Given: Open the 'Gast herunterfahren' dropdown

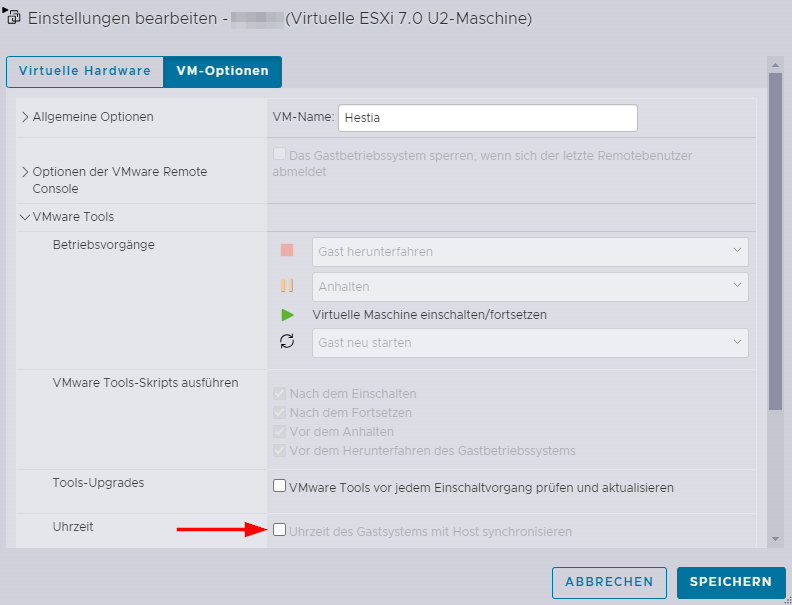Looking at the screenshot, I should click(x=530, y=251).
